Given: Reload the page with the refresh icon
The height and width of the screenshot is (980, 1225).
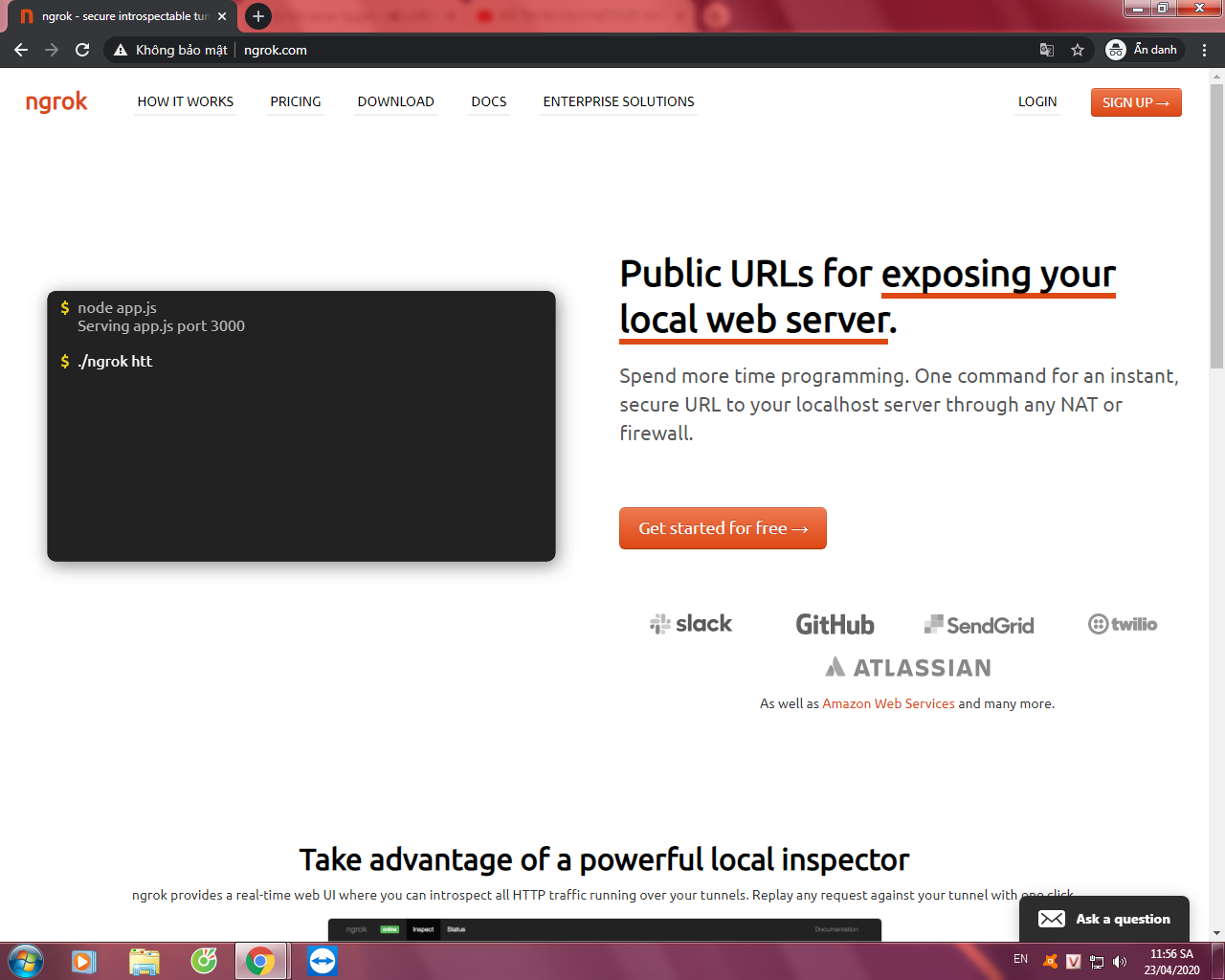Looking at the screenshot, I should point(82,50).
